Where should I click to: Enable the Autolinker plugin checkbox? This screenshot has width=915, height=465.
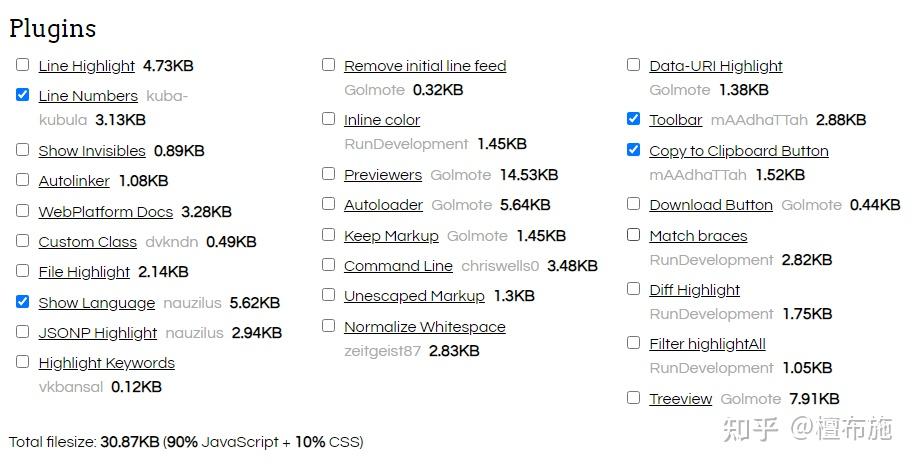(x=23, y=180)
